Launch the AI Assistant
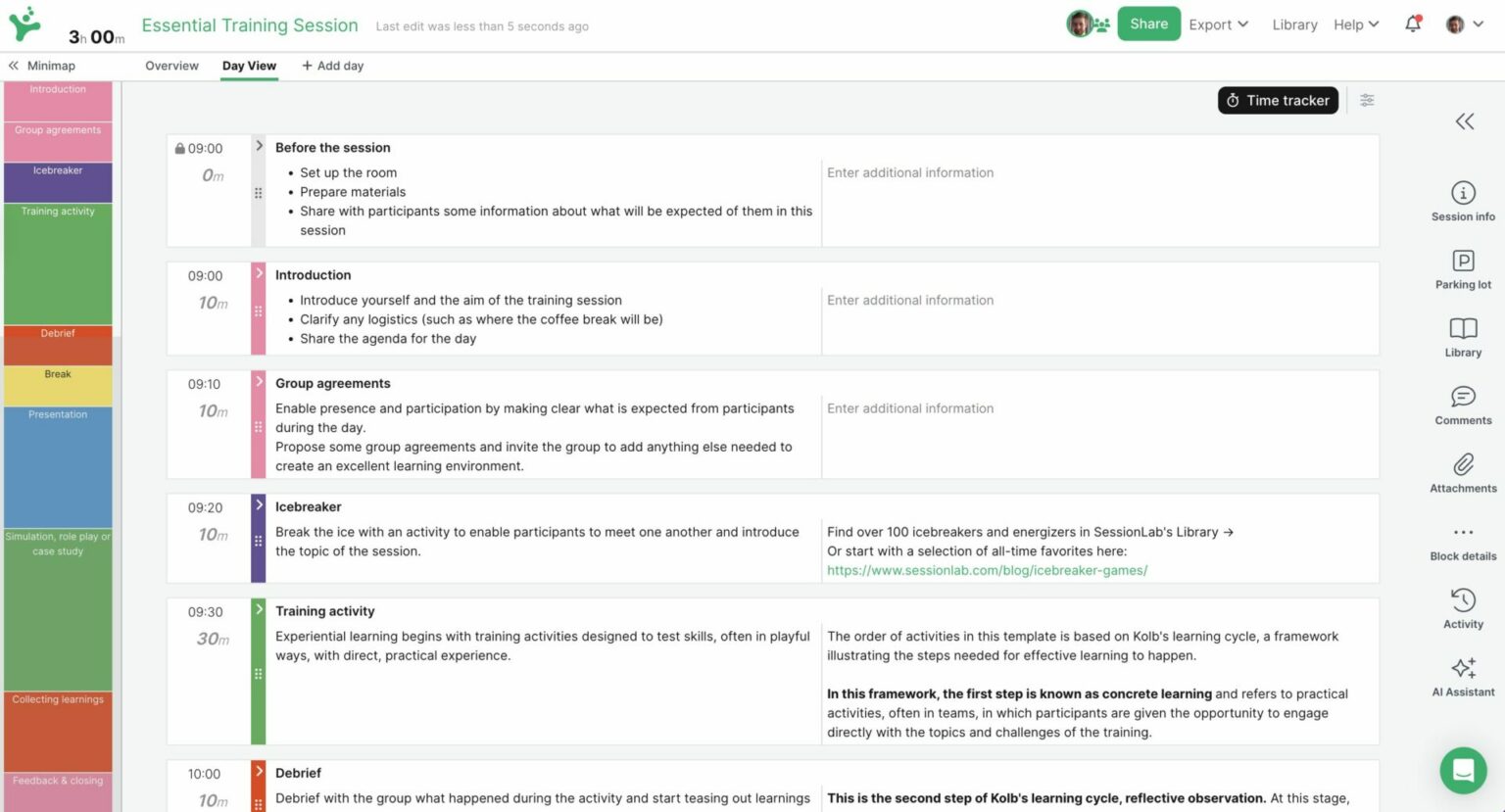 click(1462, 674)
